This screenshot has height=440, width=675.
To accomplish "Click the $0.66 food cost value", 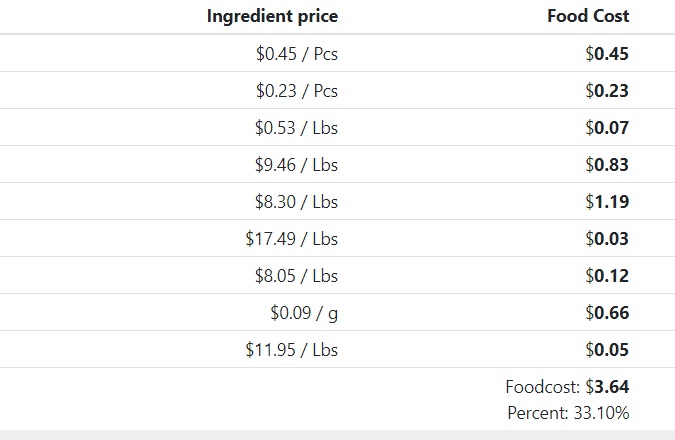I will point(607,313).
